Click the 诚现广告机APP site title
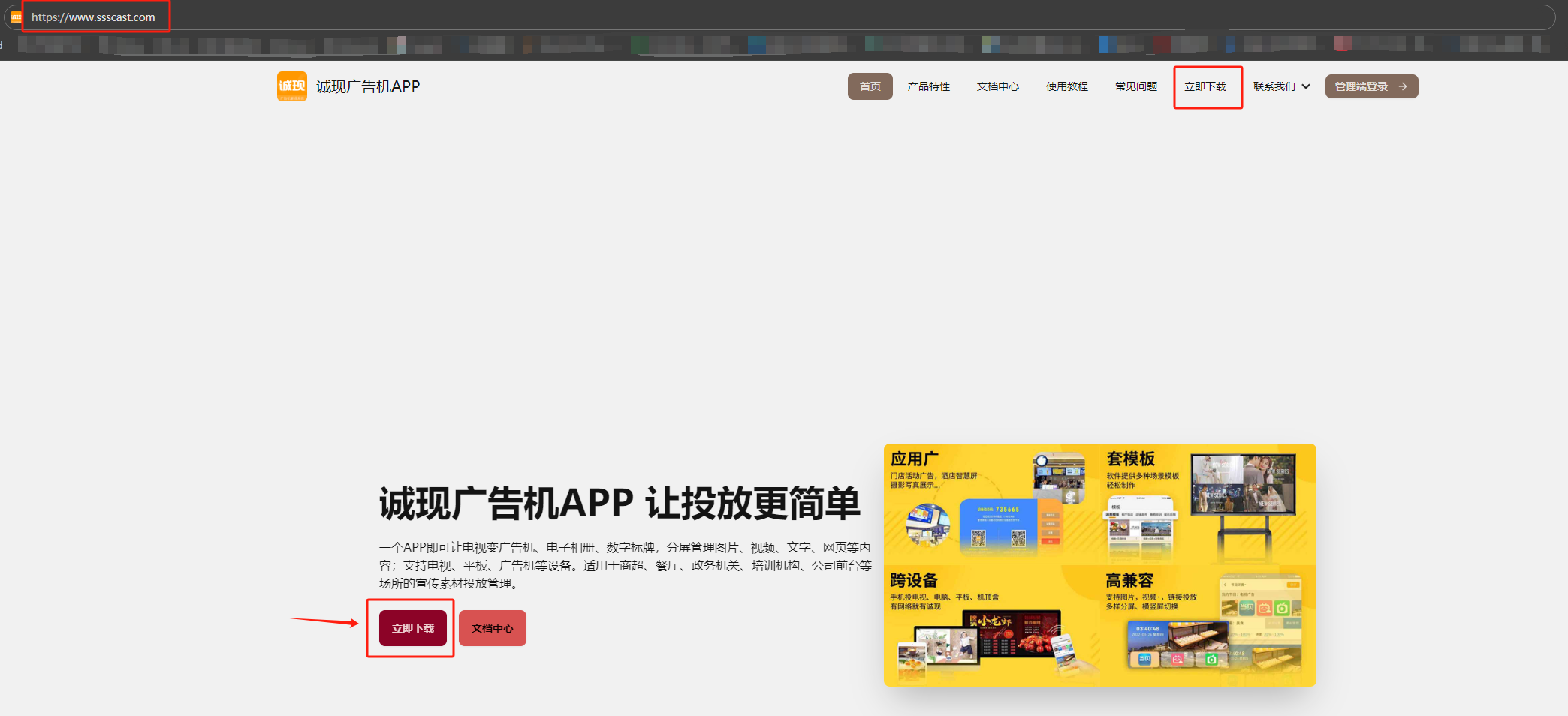 click(368, 86)
